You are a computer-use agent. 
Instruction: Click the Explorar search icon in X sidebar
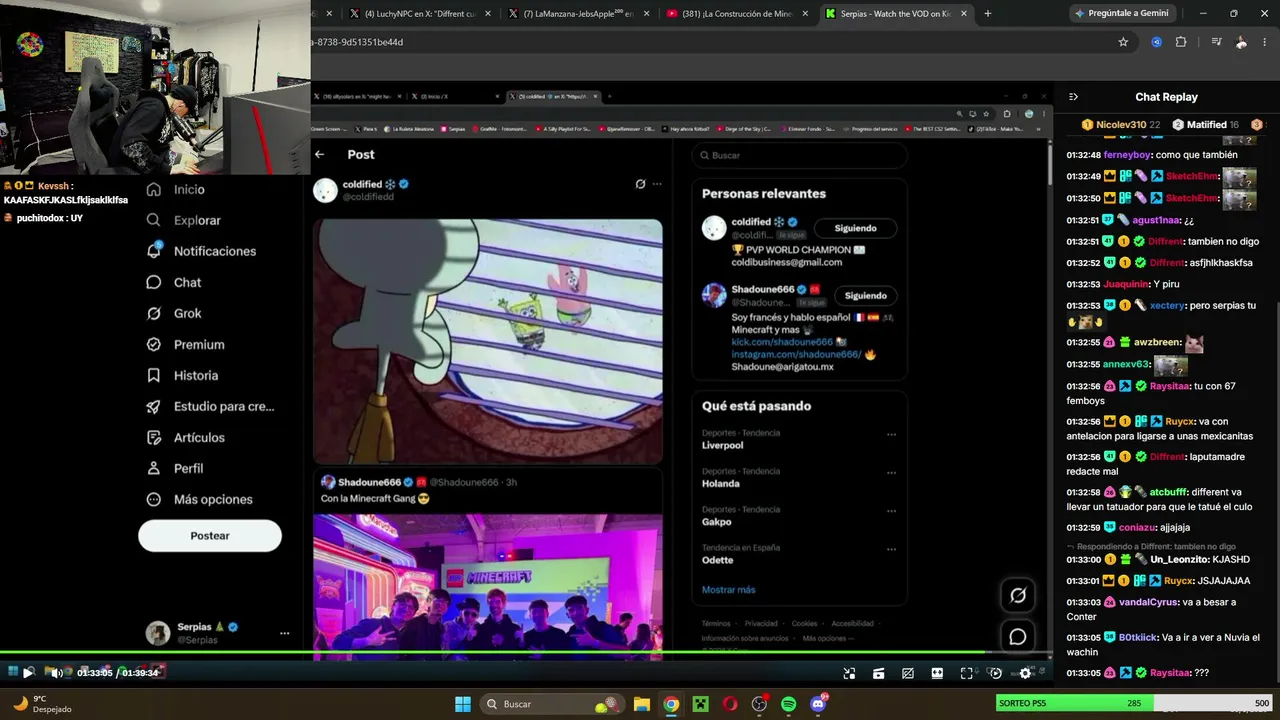153,220
